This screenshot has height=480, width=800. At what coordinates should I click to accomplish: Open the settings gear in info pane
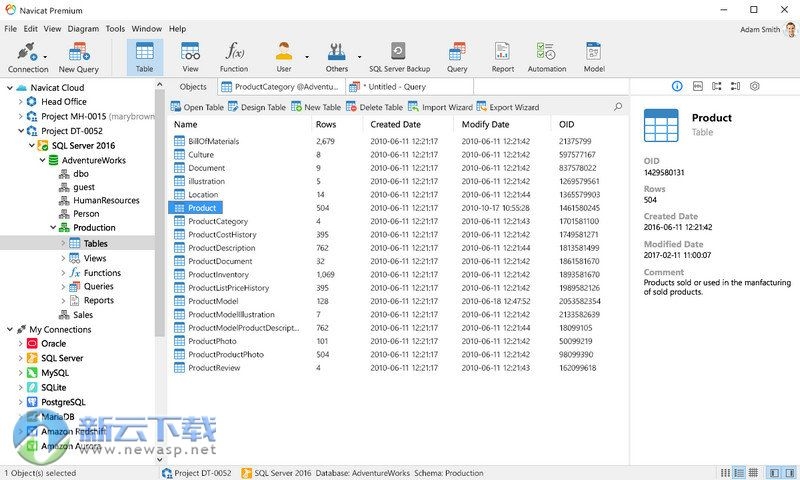(755, 86)
